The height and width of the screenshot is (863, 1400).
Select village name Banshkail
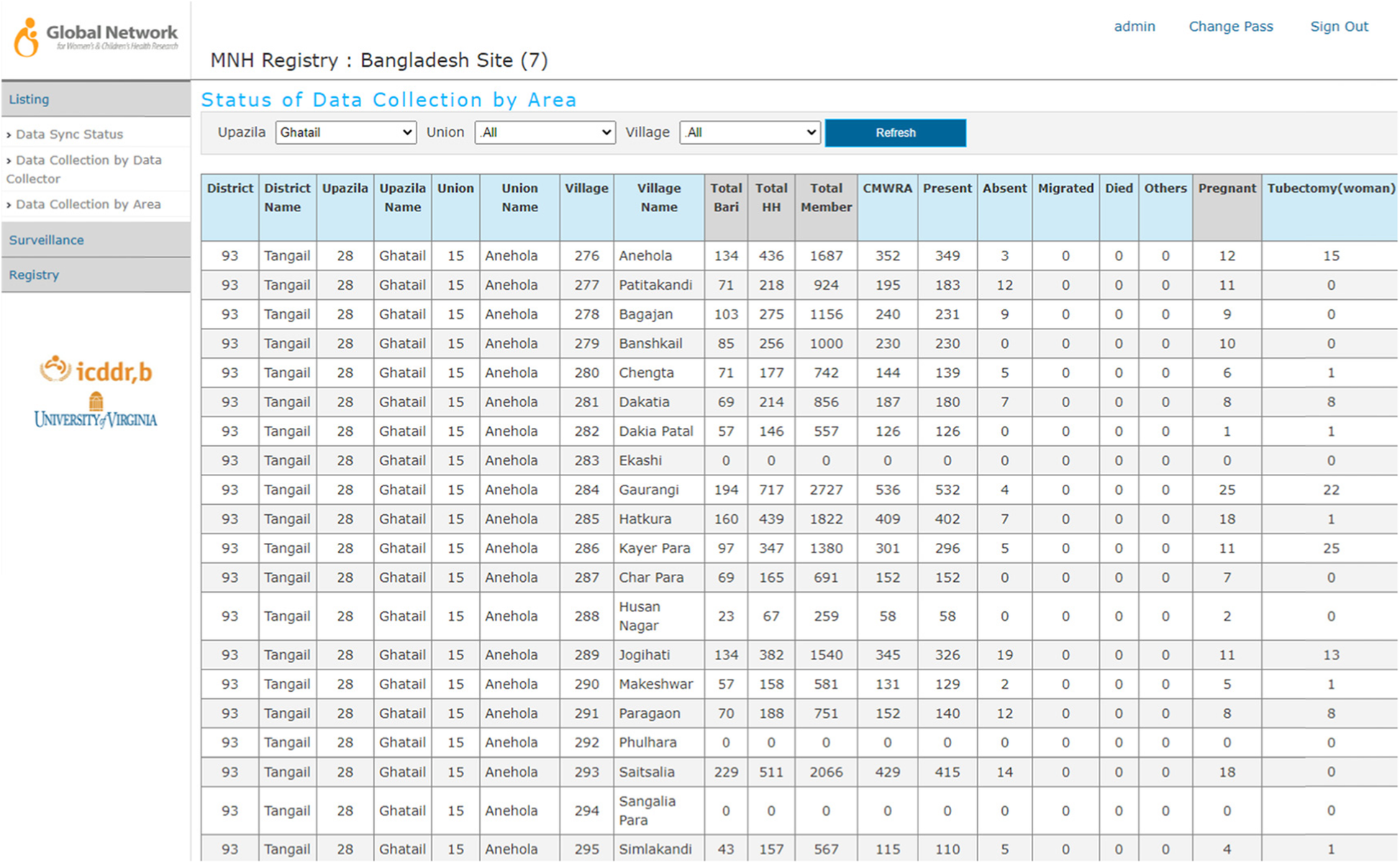click(x=650, y=344)
